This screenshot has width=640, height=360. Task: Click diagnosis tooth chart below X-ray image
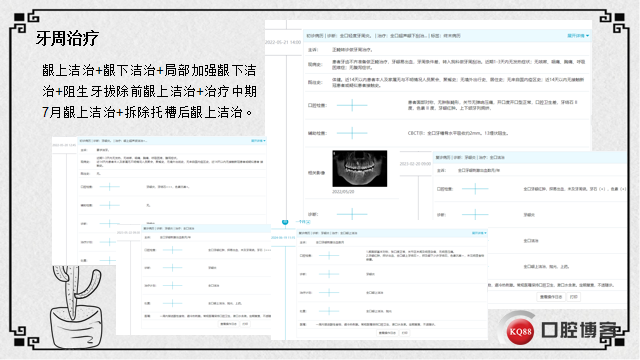tap(352, 214)
